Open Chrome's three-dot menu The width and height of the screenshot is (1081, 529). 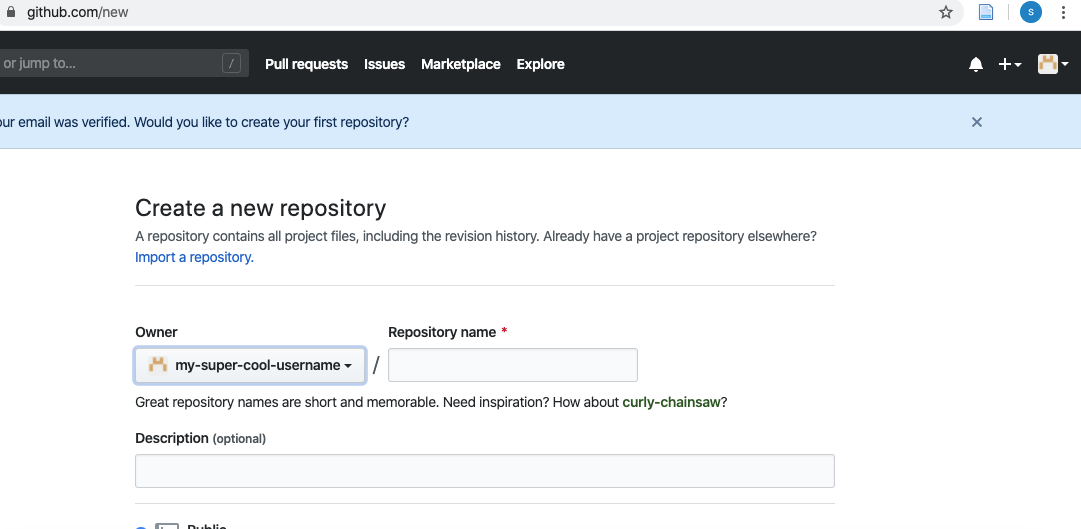click(1063, 12)
